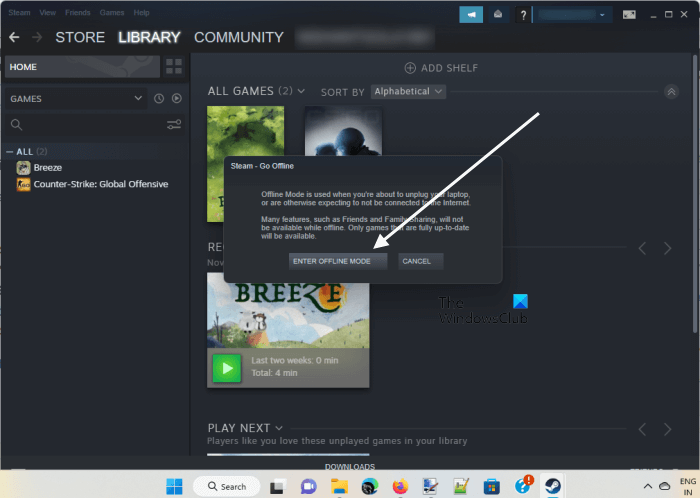Open Microsoft Store from the taskbar
Viewport: 700px width, 498px height.
click(x=492, y=486)
